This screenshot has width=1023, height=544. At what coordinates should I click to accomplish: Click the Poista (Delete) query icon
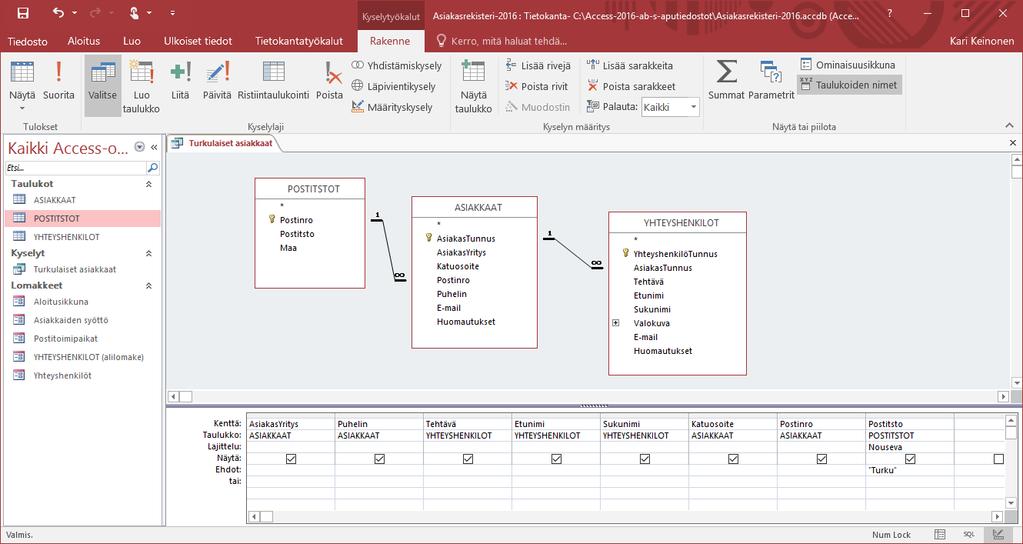333,72
